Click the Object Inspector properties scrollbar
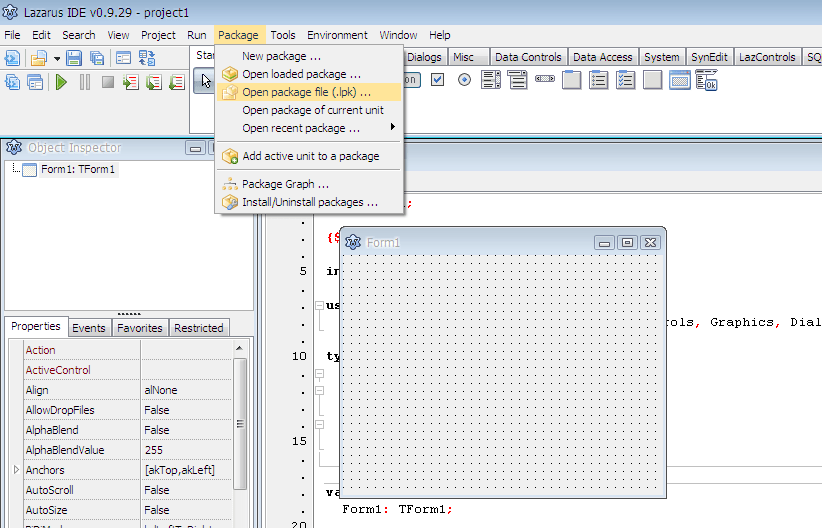Screen dimensions: 822x528 click(x=240, y=424)
